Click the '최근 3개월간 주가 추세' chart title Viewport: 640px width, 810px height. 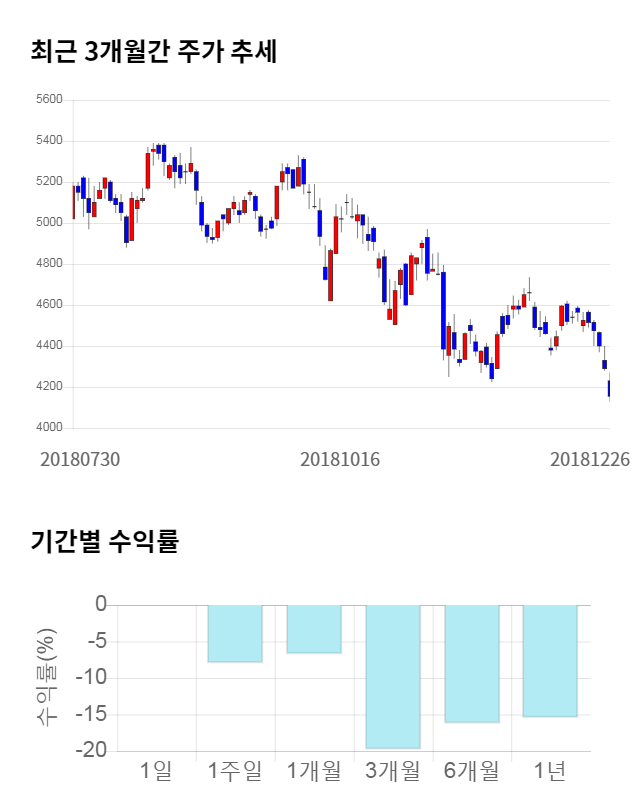click(153, 51)
